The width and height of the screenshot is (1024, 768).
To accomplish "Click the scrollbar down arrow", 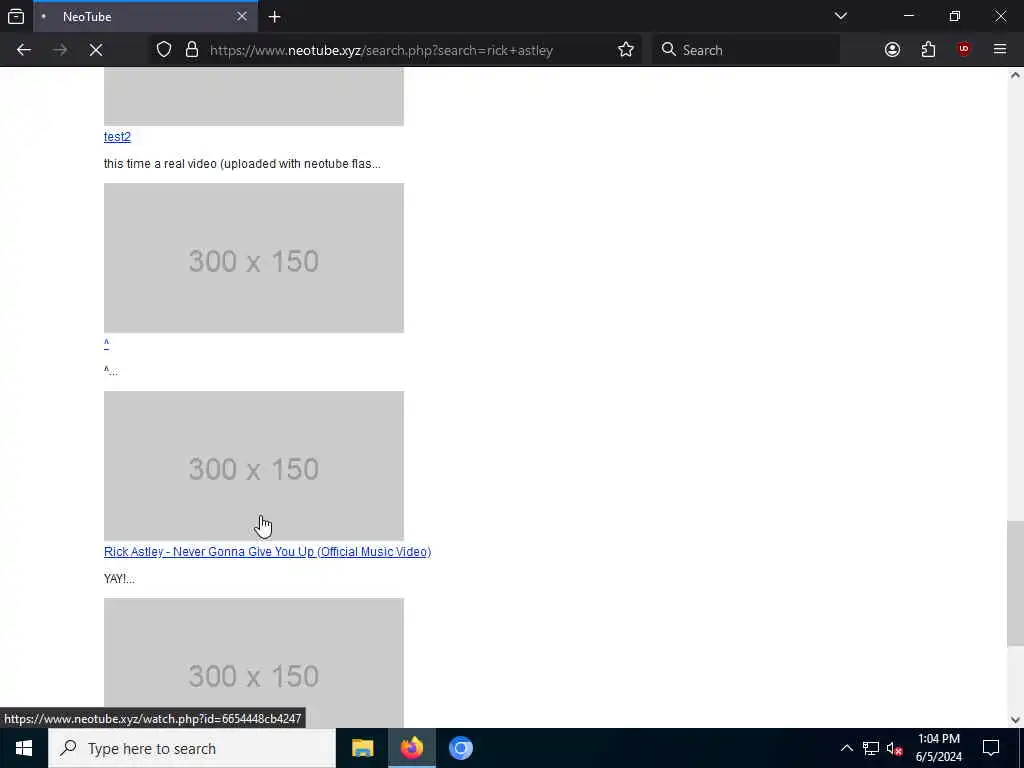I will tap(1015, 720).
